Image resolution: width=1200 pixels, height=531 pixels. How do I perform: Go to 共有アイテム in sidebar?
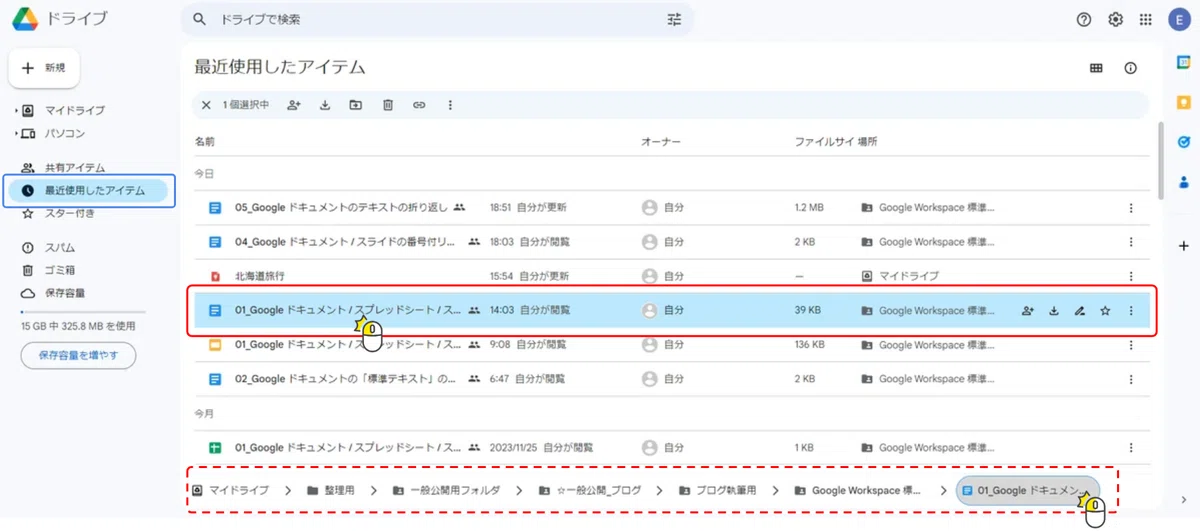pyautogui.click(x=75, y=168)
